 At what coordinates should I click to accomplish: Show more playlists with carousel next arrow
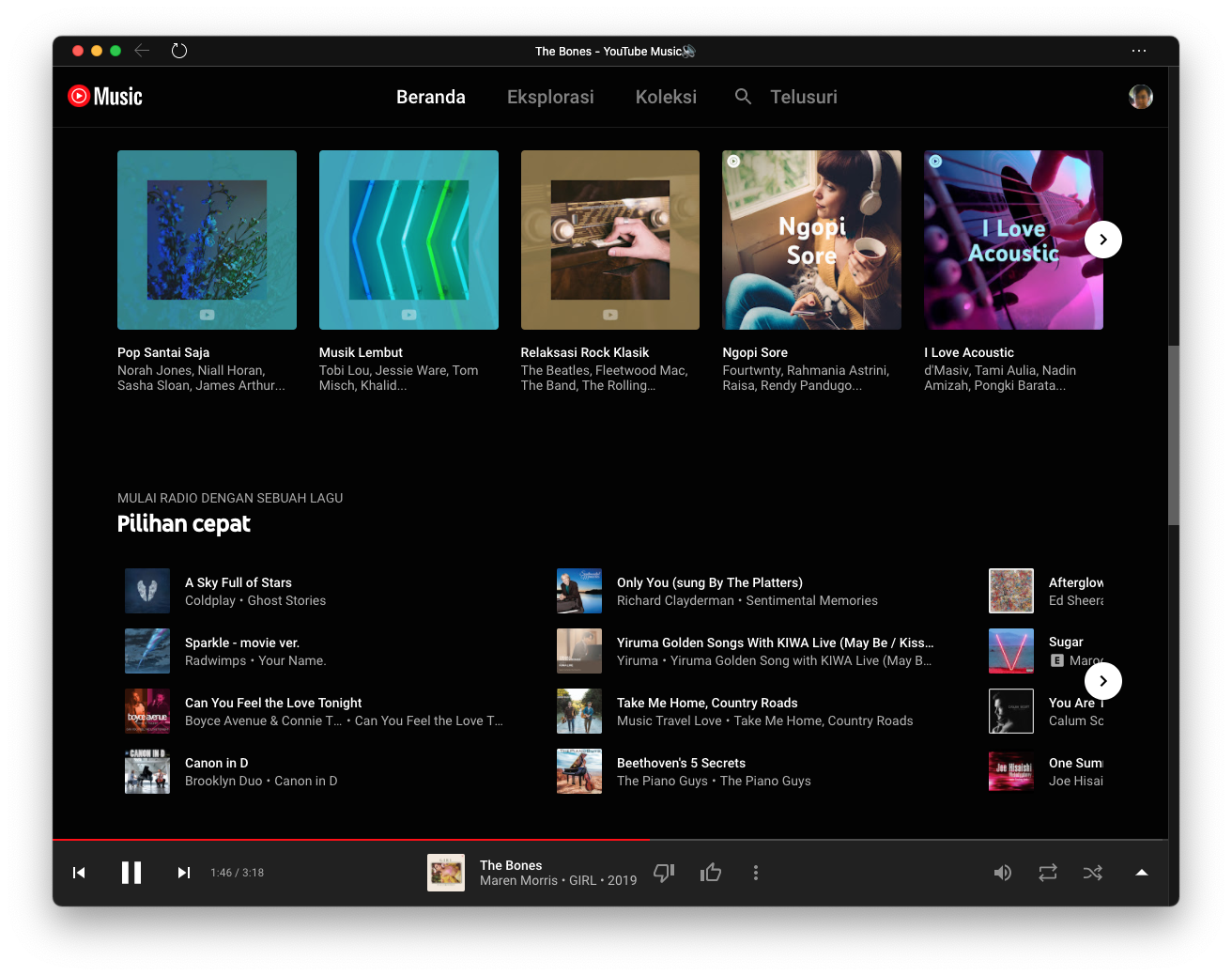tap(1103, 240)
